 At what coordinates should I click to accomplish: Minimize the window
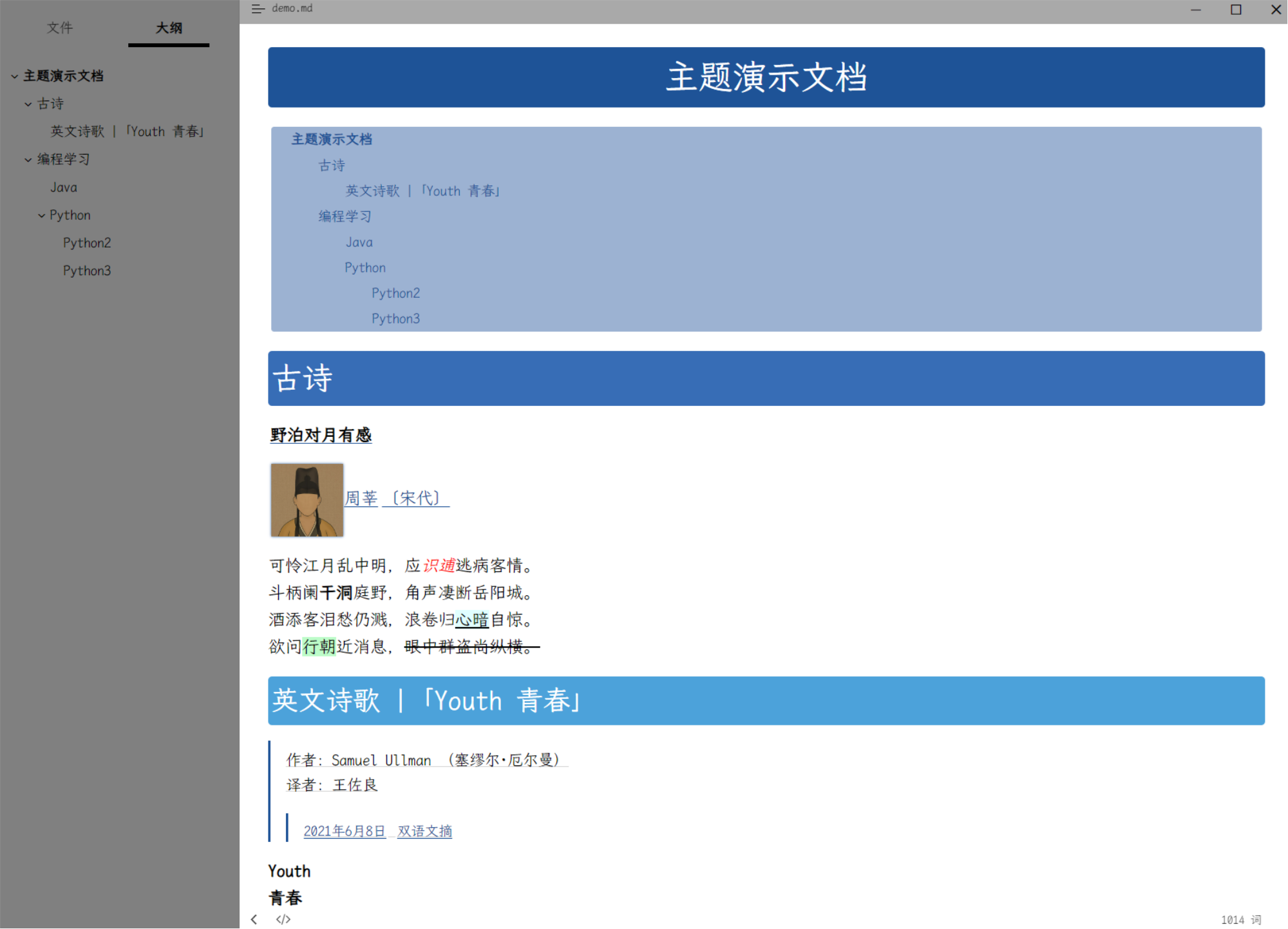pos(1196,10)
